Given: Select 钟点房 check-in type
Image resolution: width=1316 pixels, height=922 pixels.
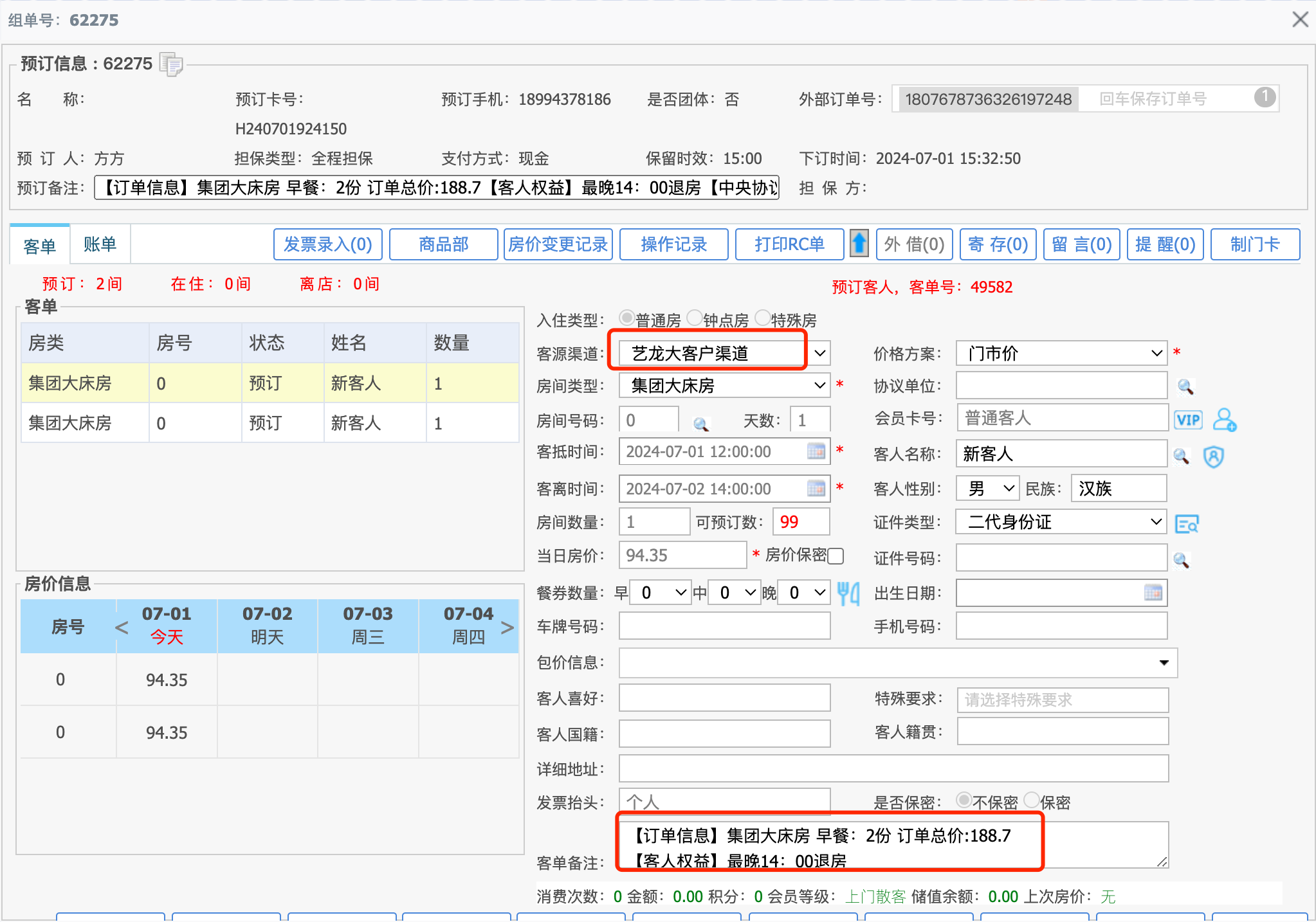Looking at the screenshot, I should click(694, 318).
